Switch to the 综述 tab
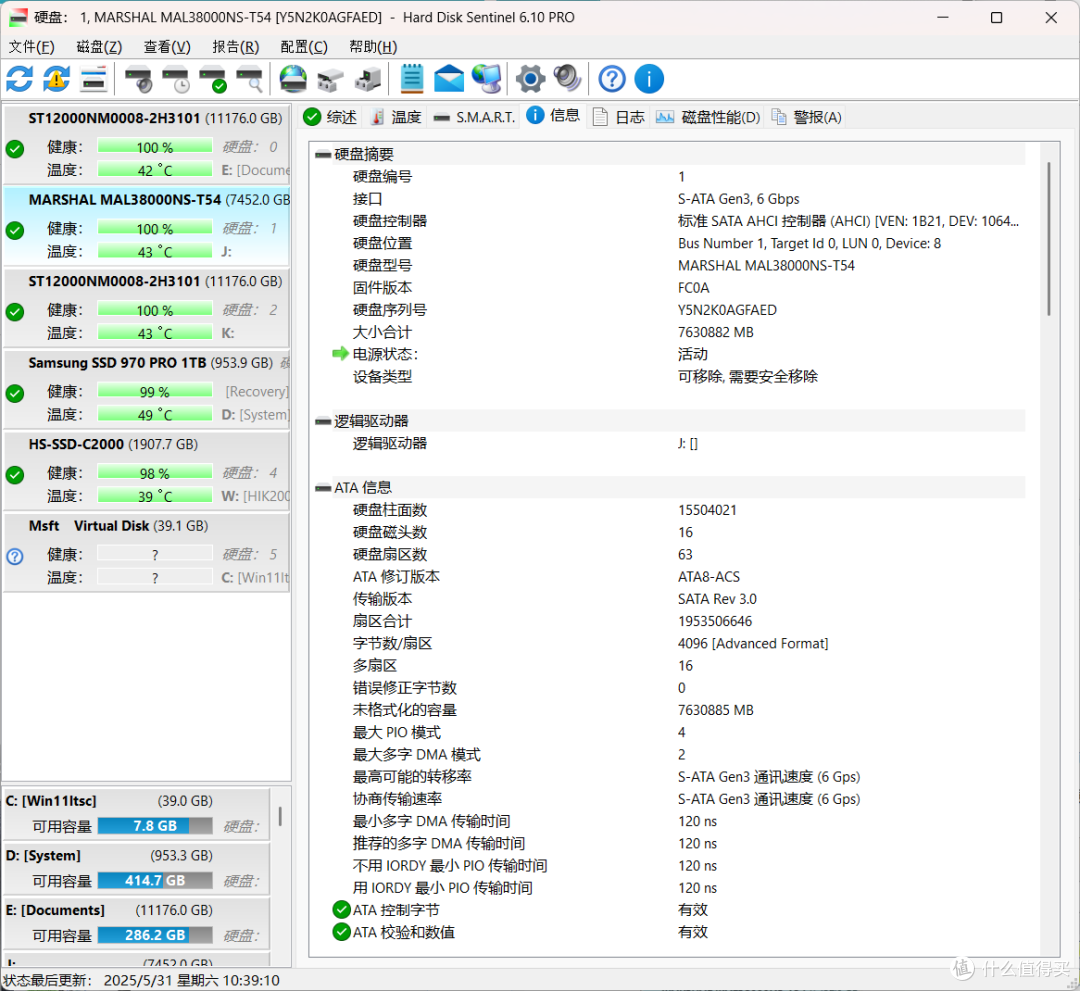This screenshot has width=1080, height=991. click(x=331, y=117)
